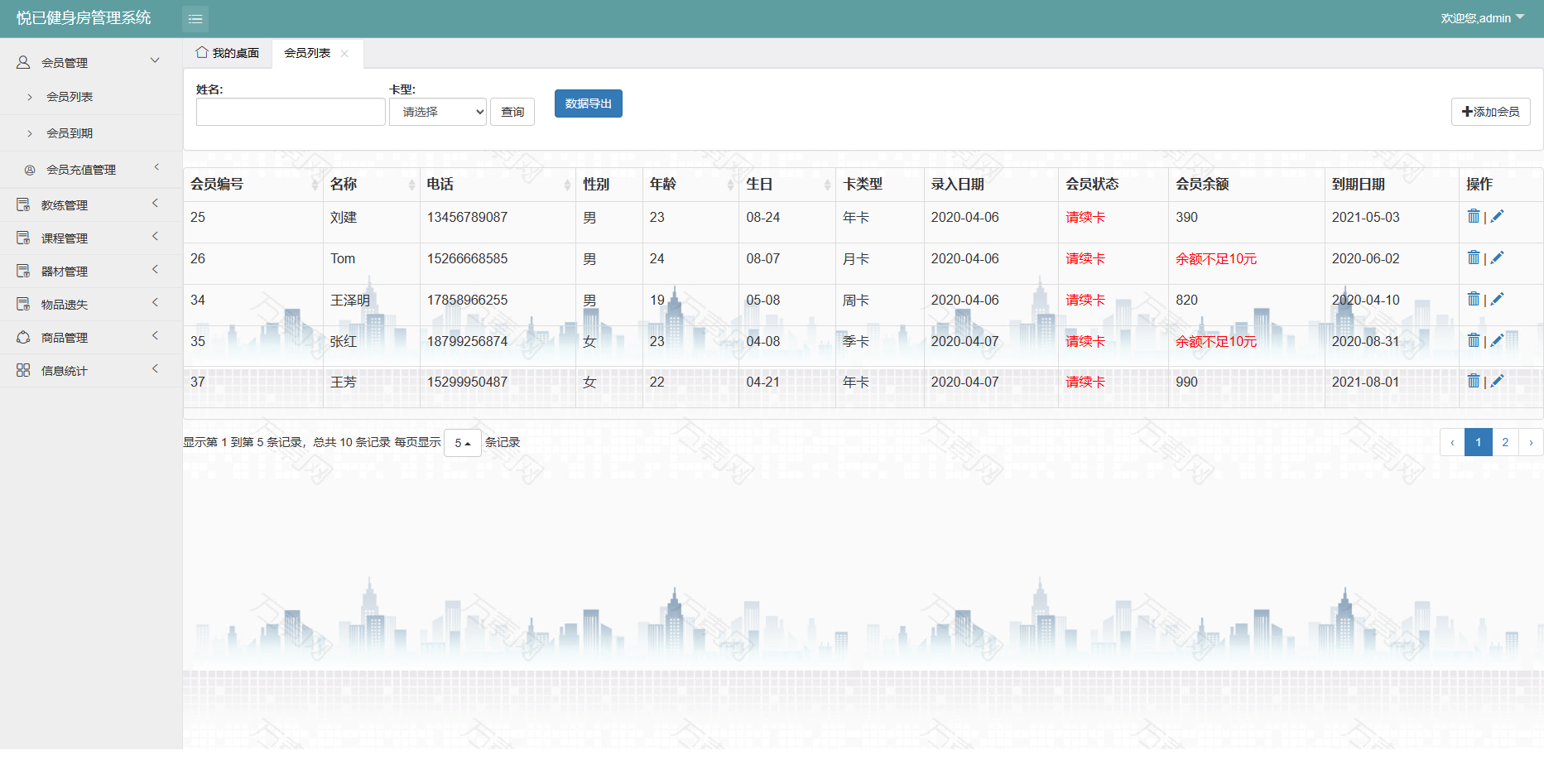Image resolution: width=1544 pixels, height=784 pixels.
Task: Click trash icon for member 王泽明
Action: [x=1473, y=299]
